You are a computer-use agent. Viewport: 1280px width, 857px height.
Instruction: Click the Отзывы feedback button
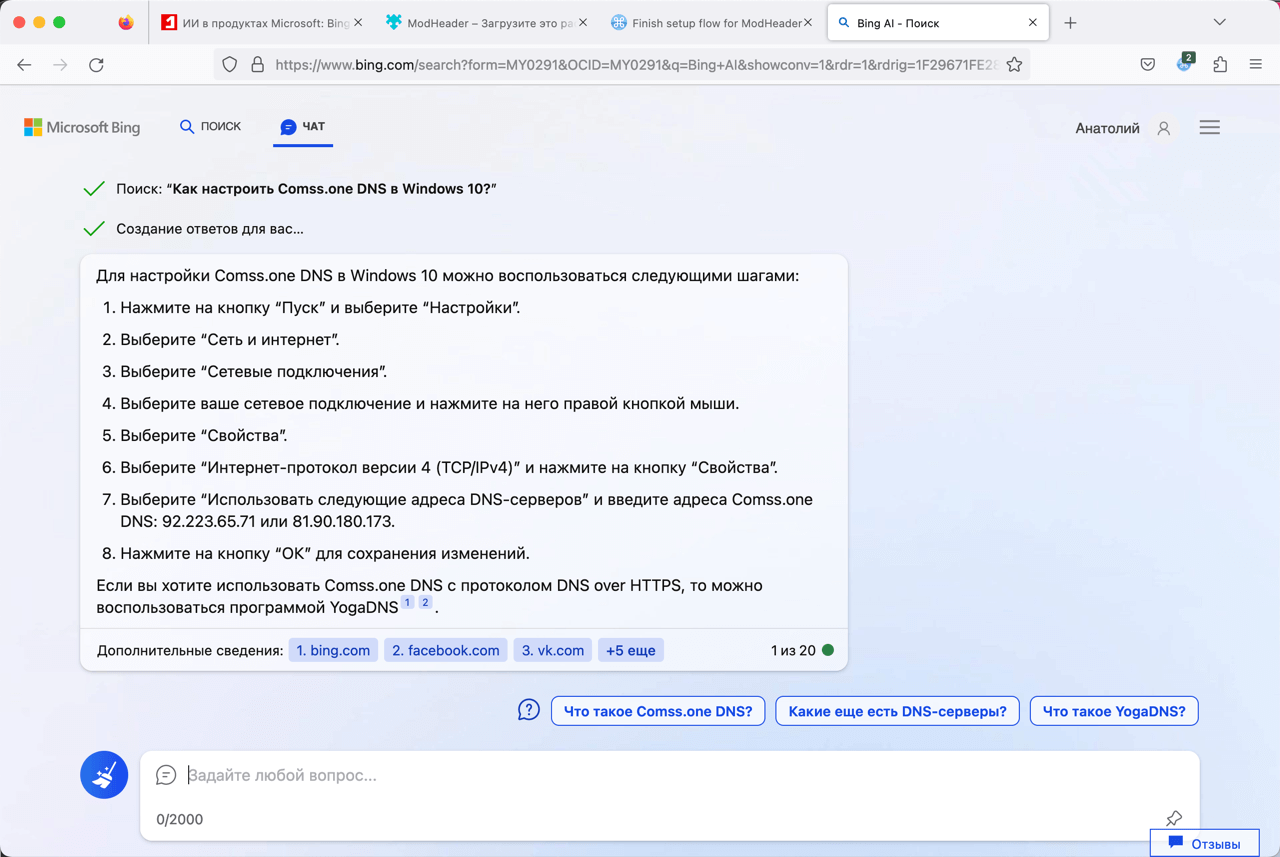1204,843
